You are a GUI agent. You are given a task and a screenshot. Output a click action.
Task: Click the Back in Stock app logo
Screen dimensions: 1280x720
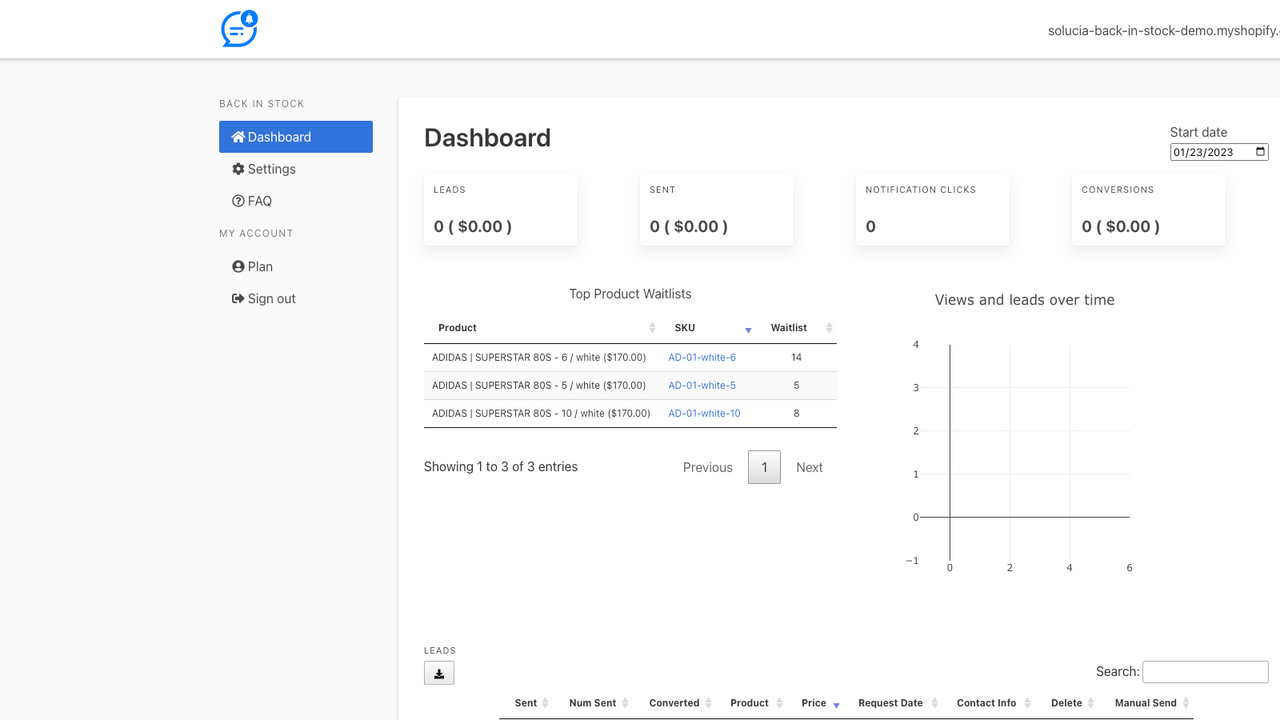(238, 29)
